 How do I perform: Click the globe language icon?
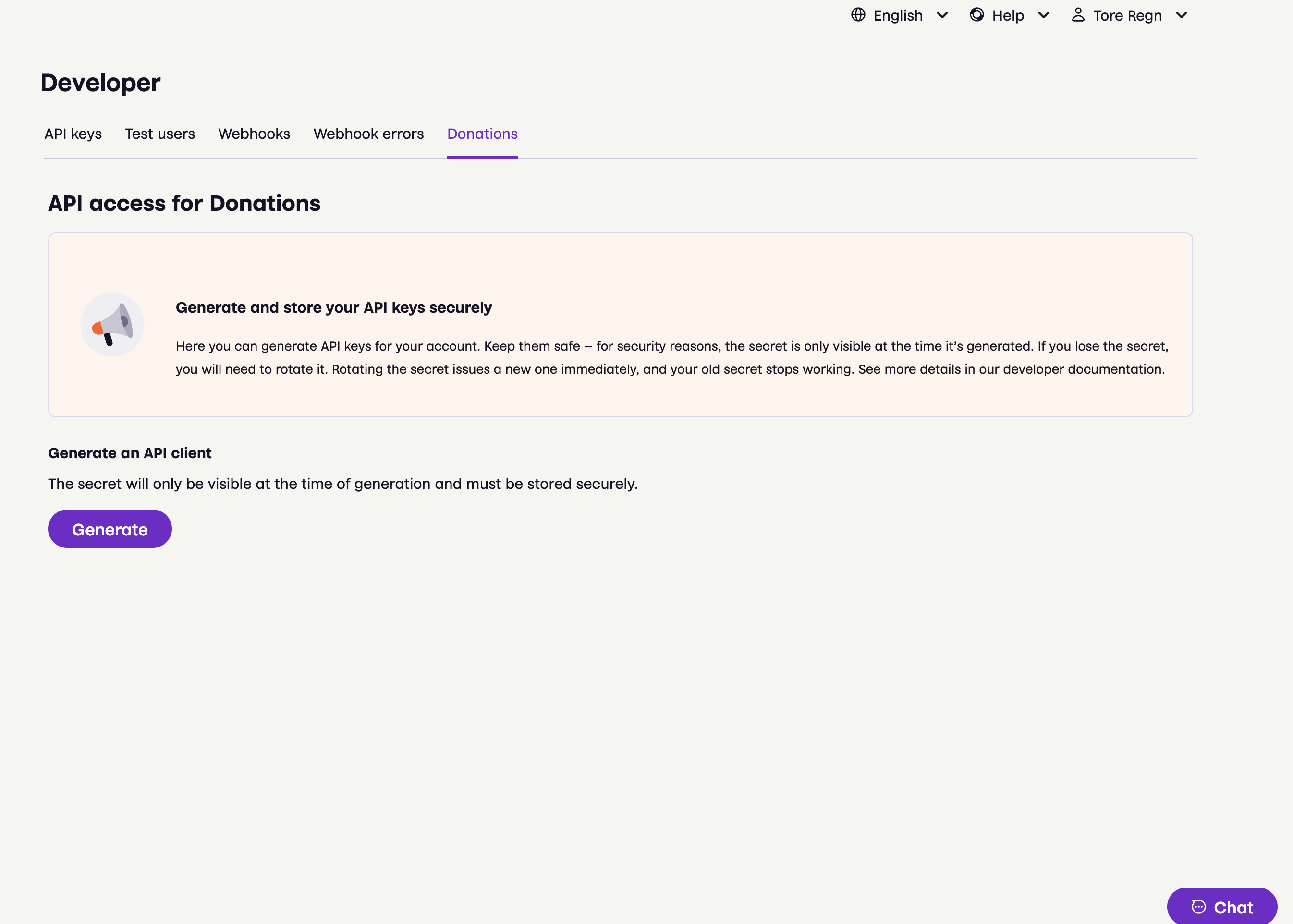(858, 15)
